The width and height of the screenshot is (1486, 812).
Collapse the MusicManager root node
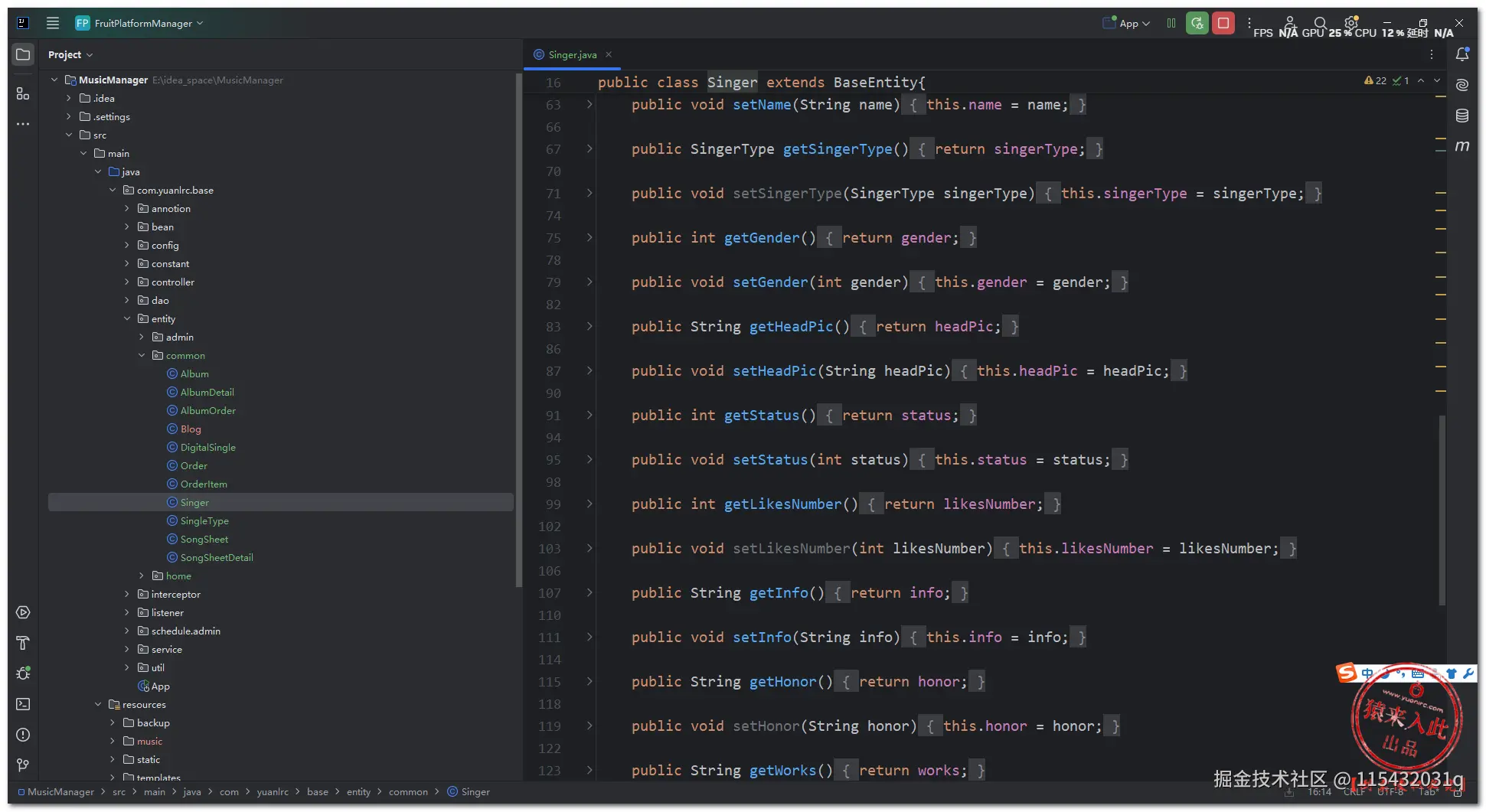(x=54, y=80)
